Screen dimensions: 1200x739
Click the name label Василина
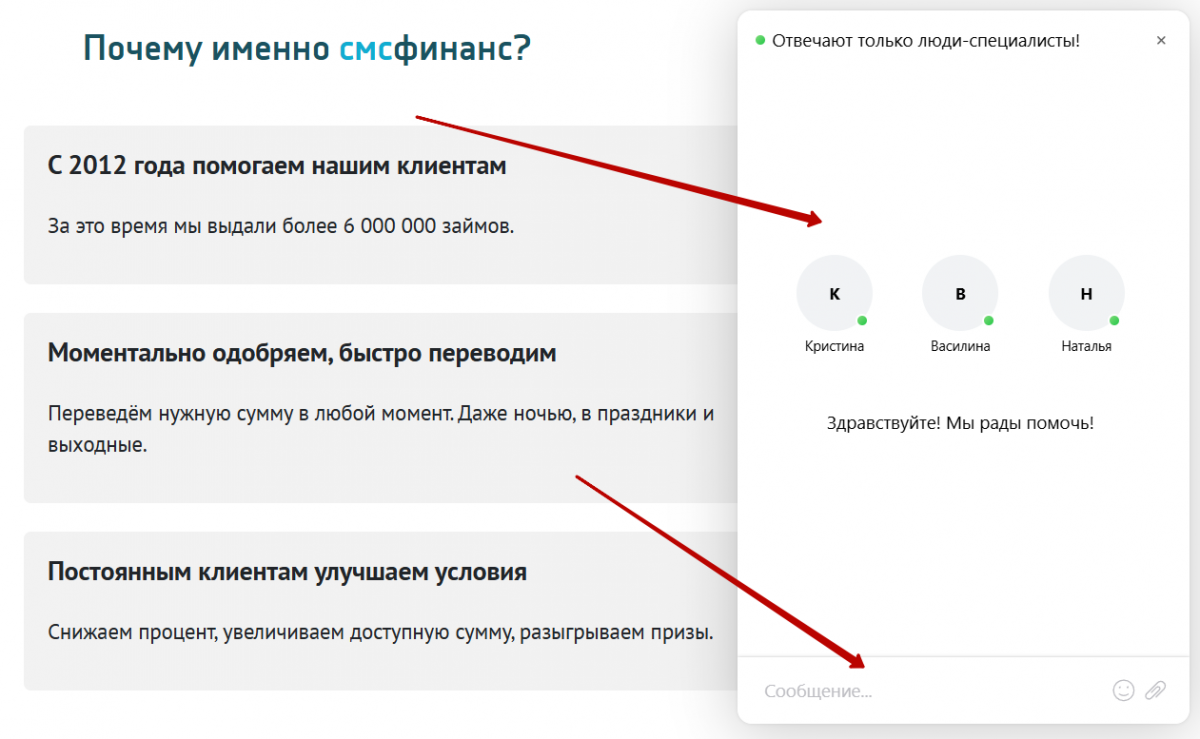click(960, 347)
